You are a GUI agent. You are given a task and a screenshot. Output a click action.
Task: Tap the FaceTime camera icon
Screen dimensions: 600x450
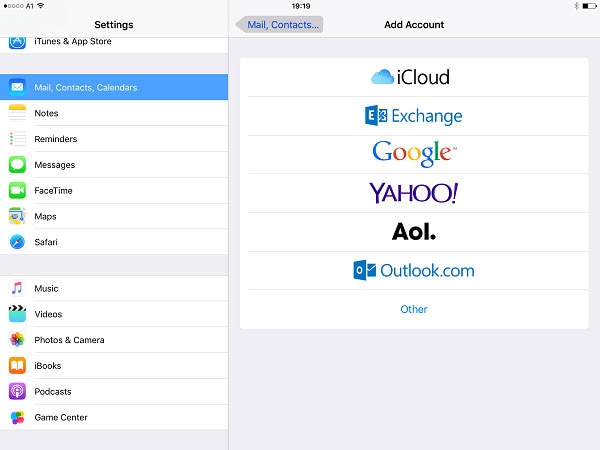(17, 191)
